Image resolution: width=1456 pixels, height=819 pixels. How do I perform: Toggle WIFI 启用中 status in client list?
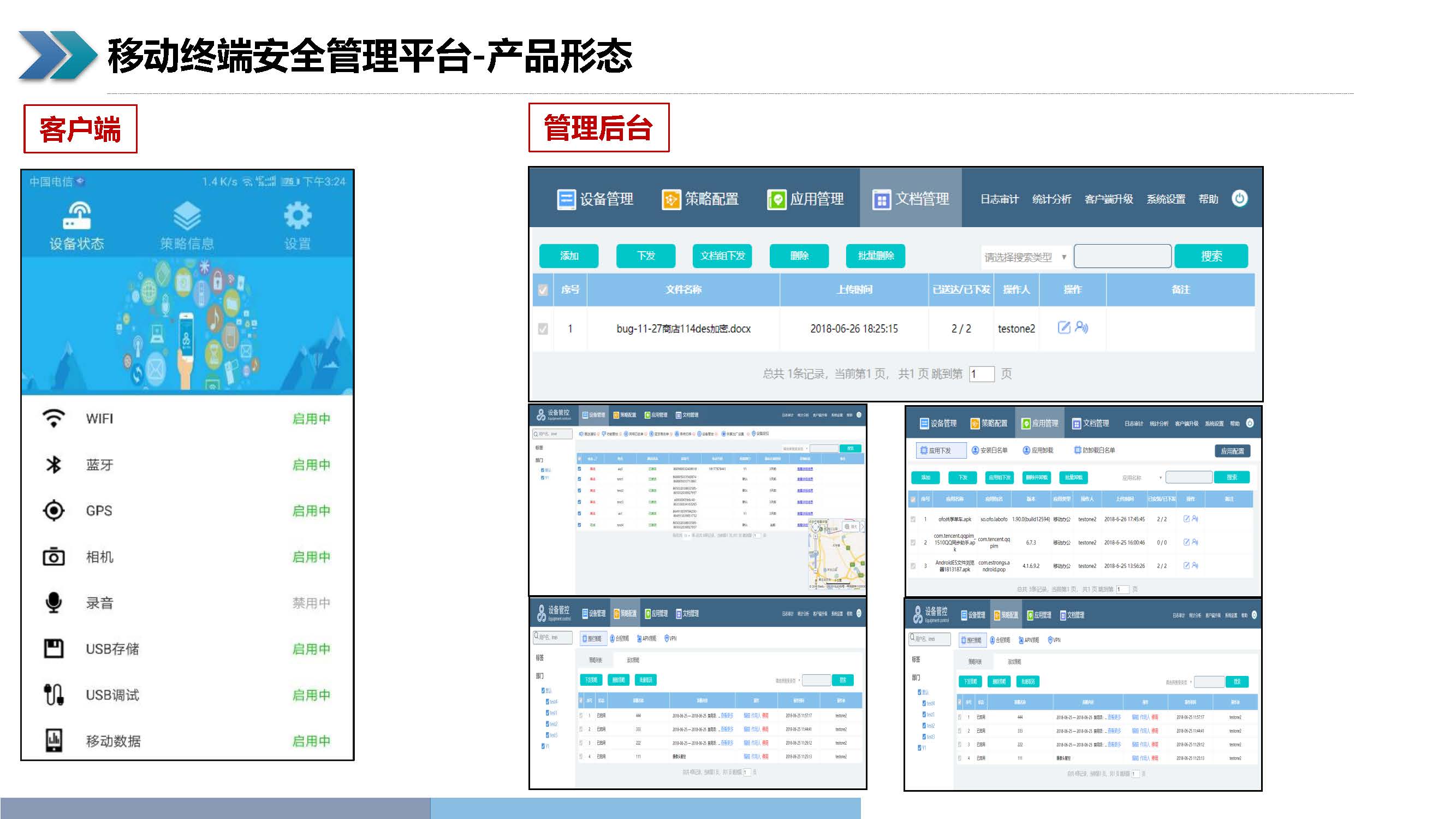pyautogui.click(x=311, y=419)
